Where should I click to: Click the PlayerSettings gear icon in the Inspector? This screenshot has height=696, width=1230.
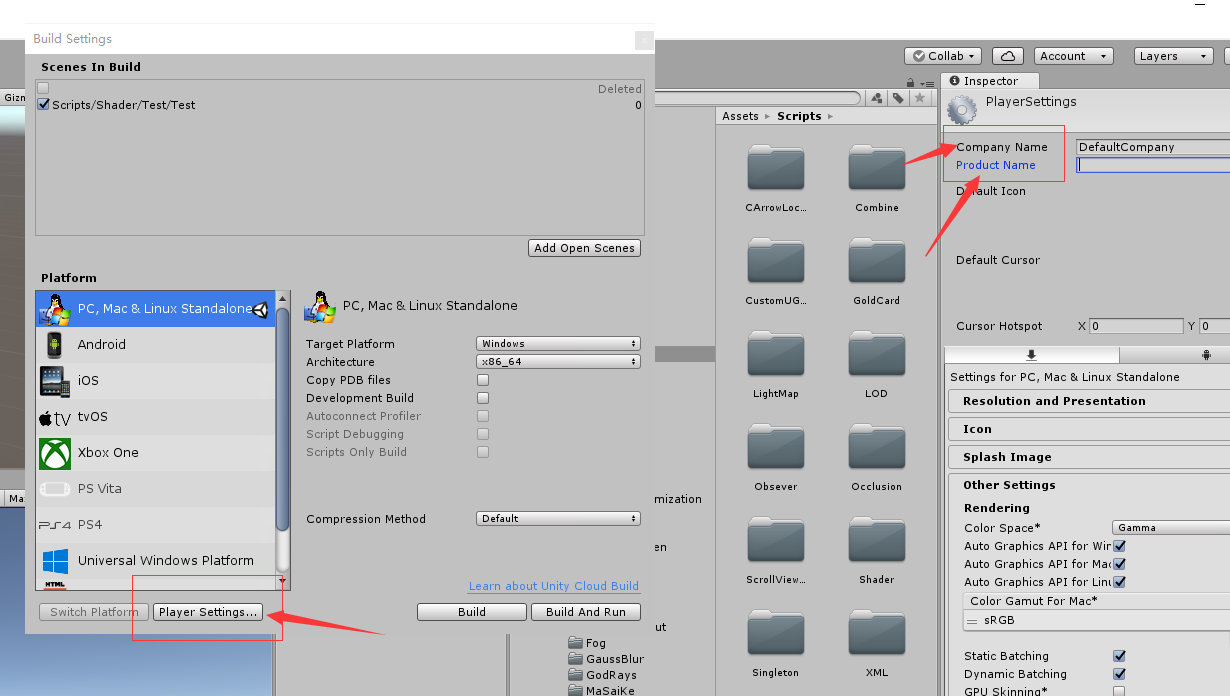(961, 110)
